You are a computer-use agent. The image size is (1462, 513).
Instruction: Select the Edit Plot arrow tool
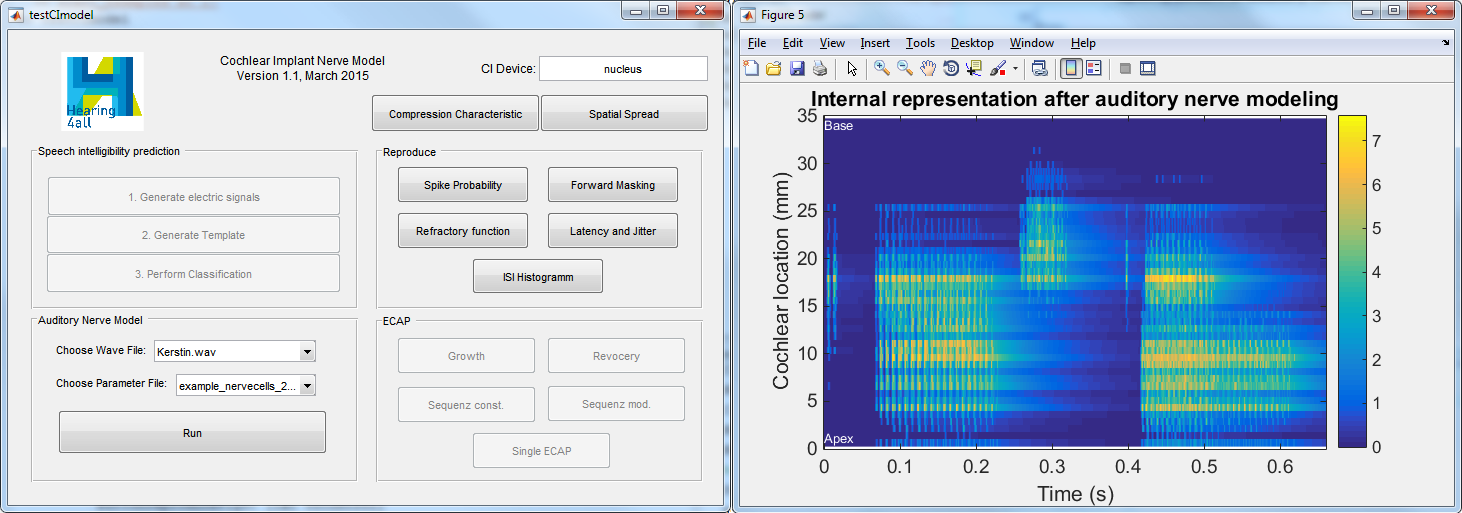[852, 68]
